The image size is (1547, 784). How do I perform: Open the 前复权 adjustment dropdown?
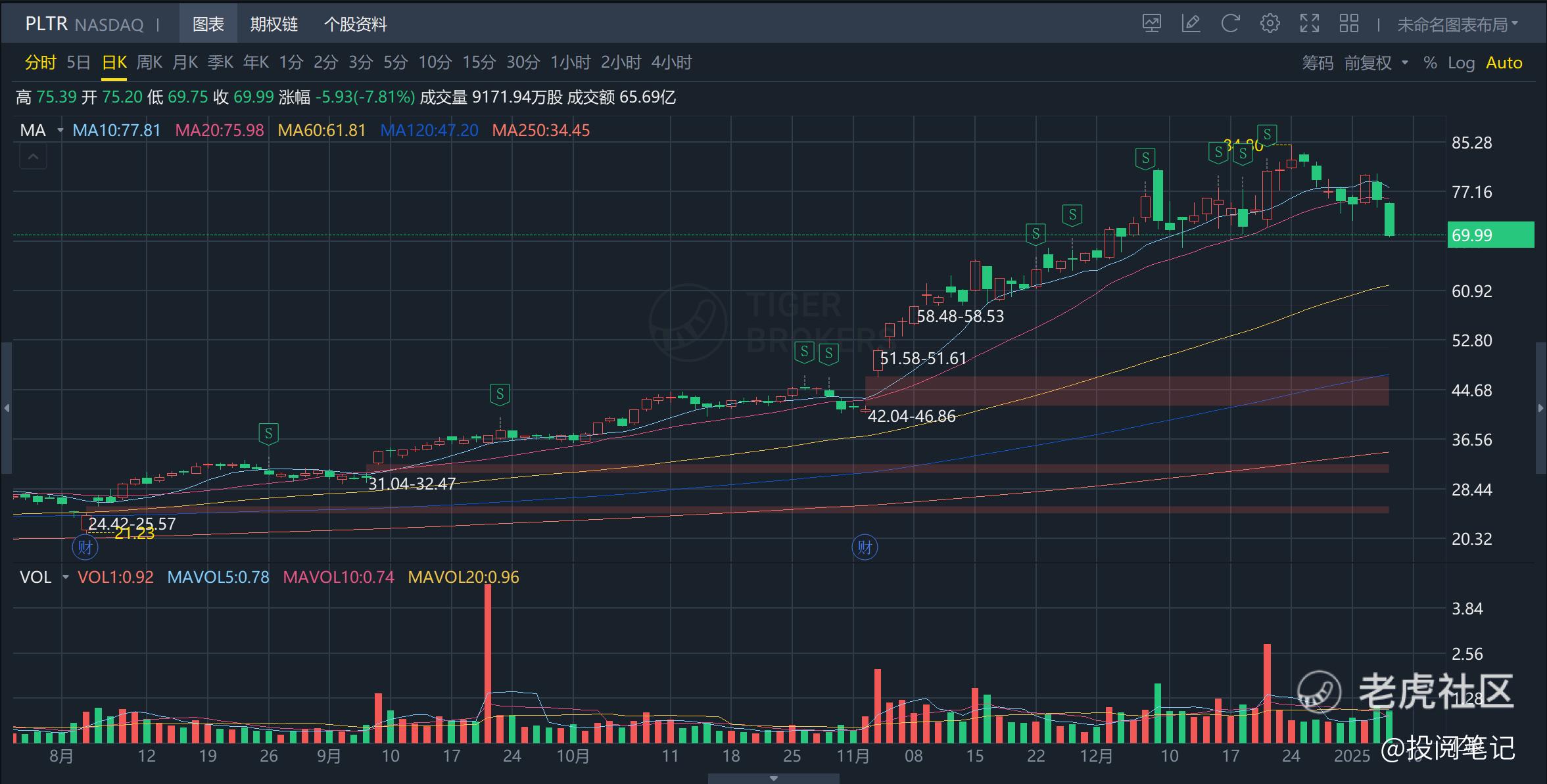click(x=1375, y=63)
